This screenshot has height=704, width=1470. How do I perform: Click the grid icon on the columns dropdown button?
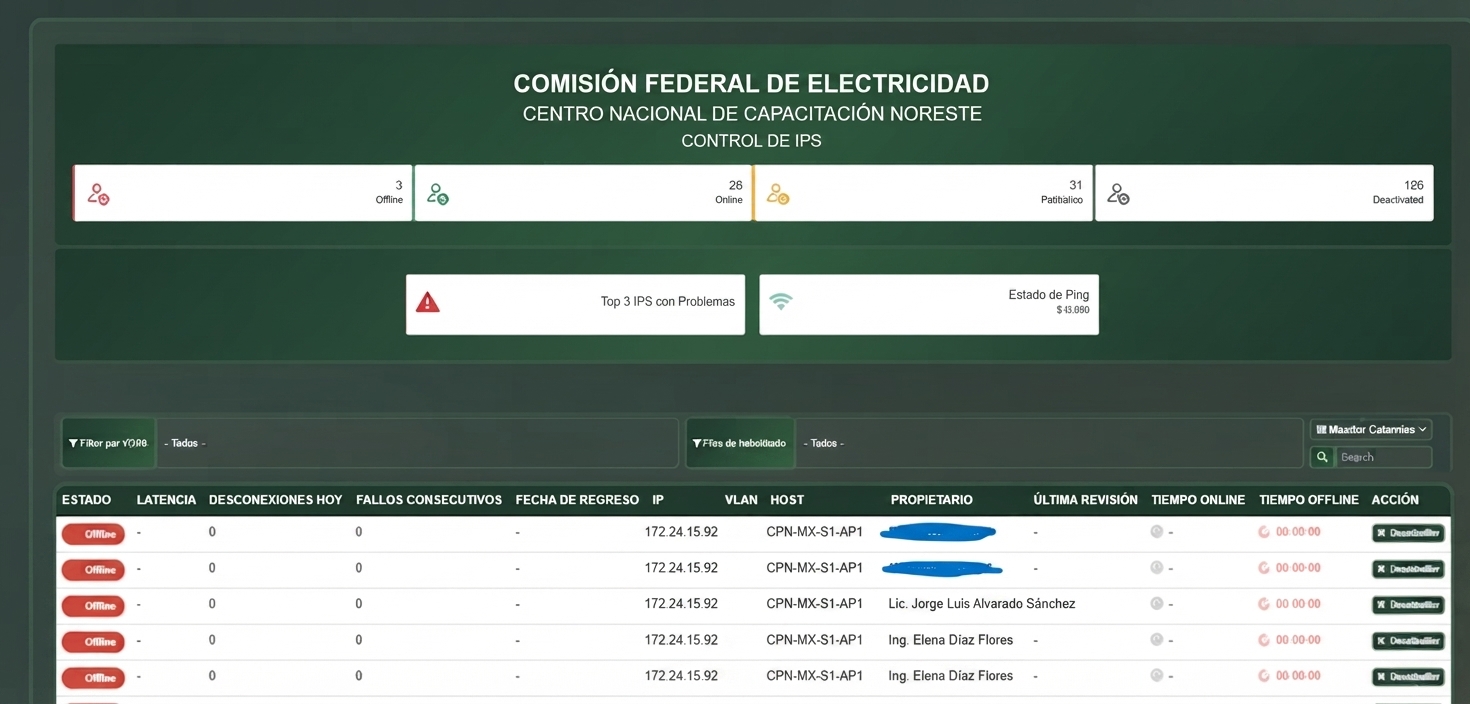(x=1321, y=430)
